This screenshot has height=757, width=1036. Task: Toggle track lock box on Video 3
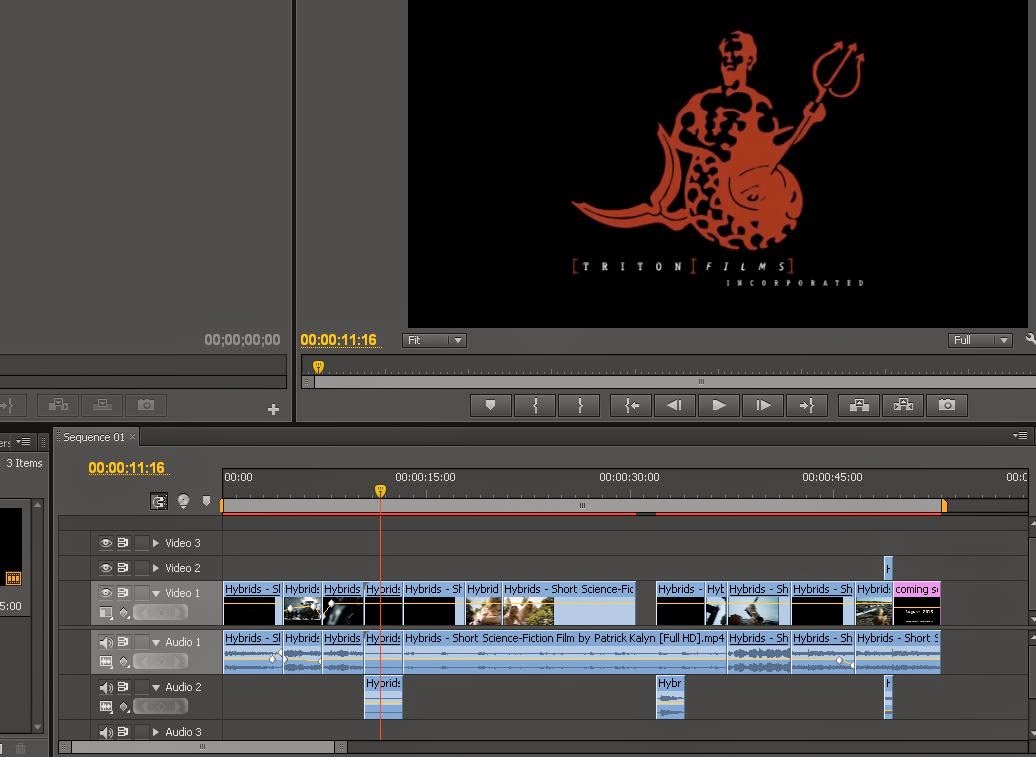click(141, 542)
